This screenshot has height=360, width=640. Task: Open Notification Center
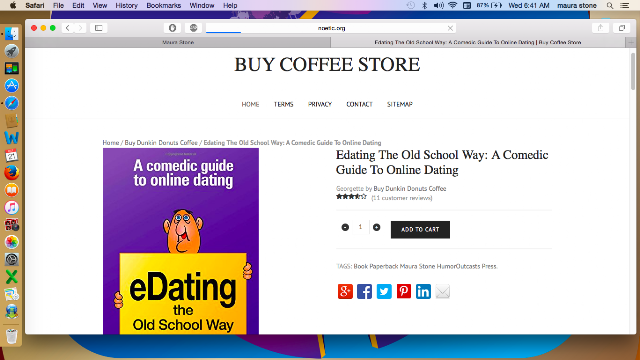click(x=625, y=5)
